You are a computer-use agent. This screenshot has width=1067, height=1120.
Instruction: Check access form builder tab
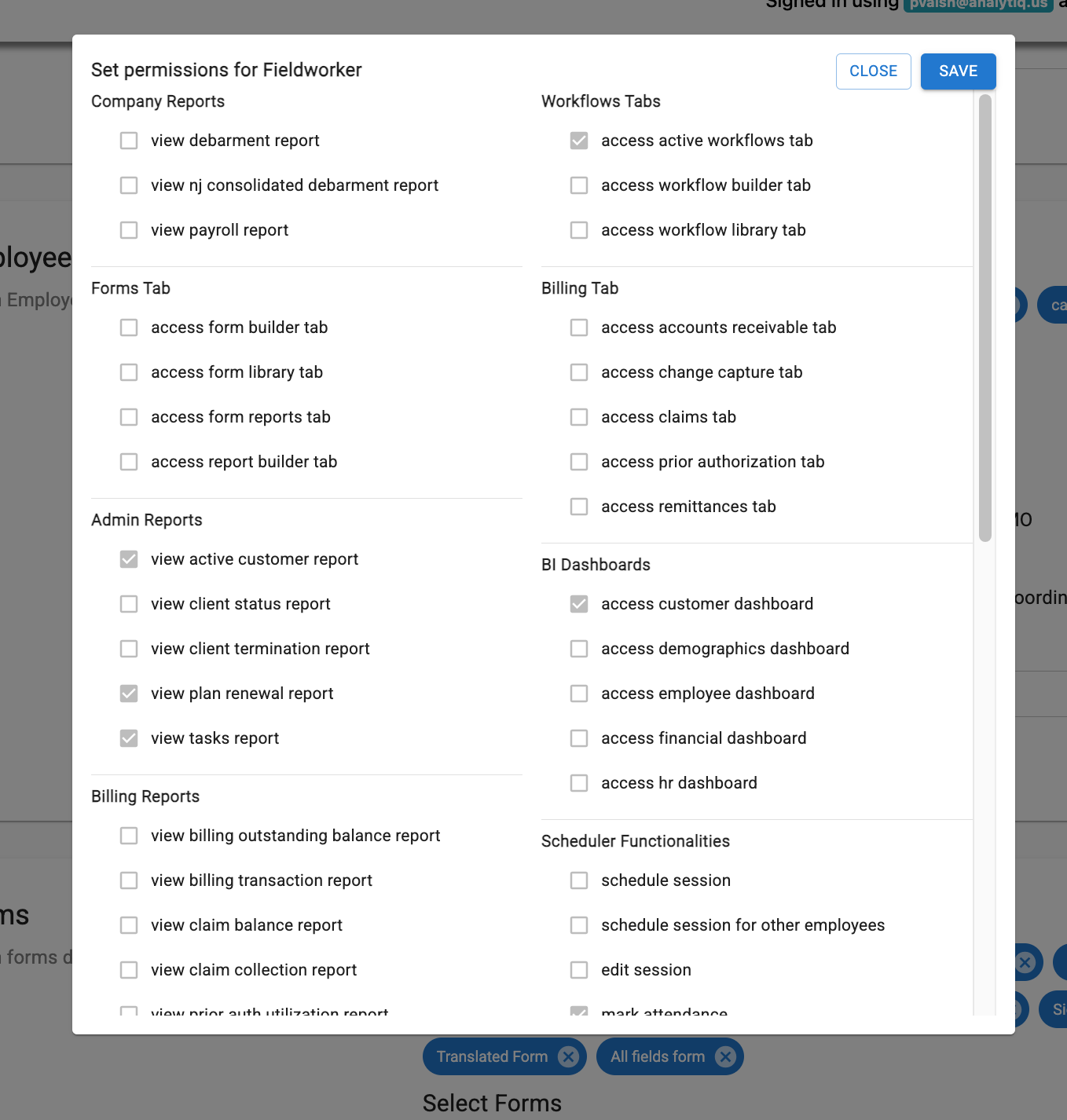[x=129, y=328]
